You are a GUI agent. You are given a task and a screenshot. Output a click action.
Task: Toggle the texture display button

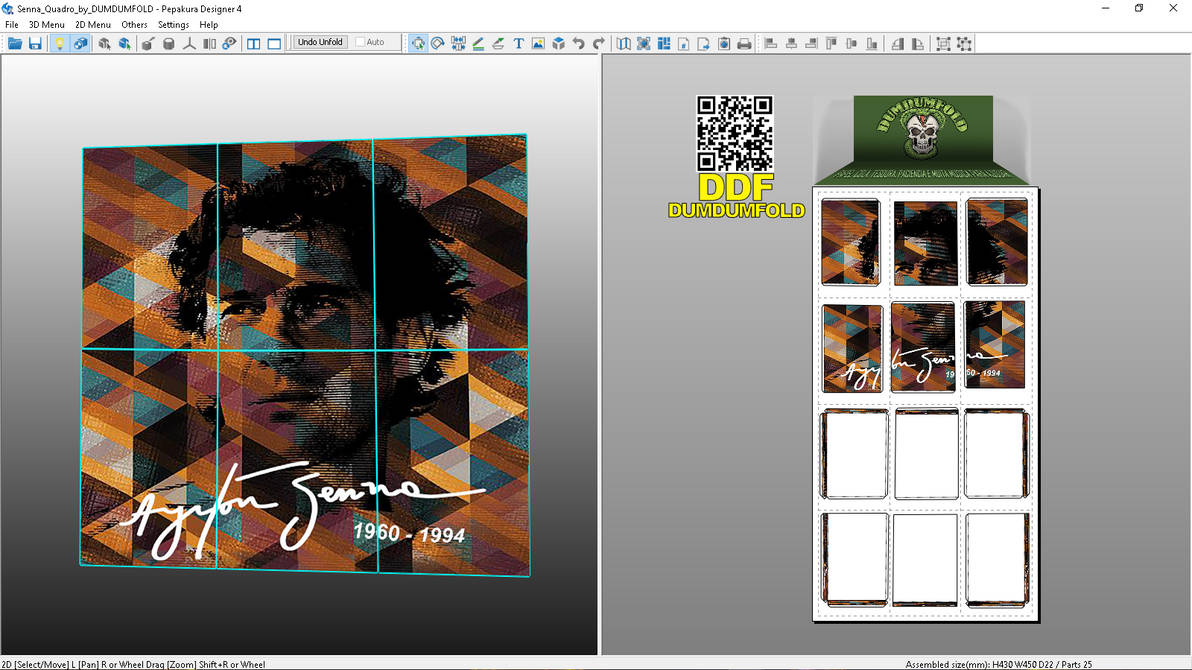click(81, 43)
